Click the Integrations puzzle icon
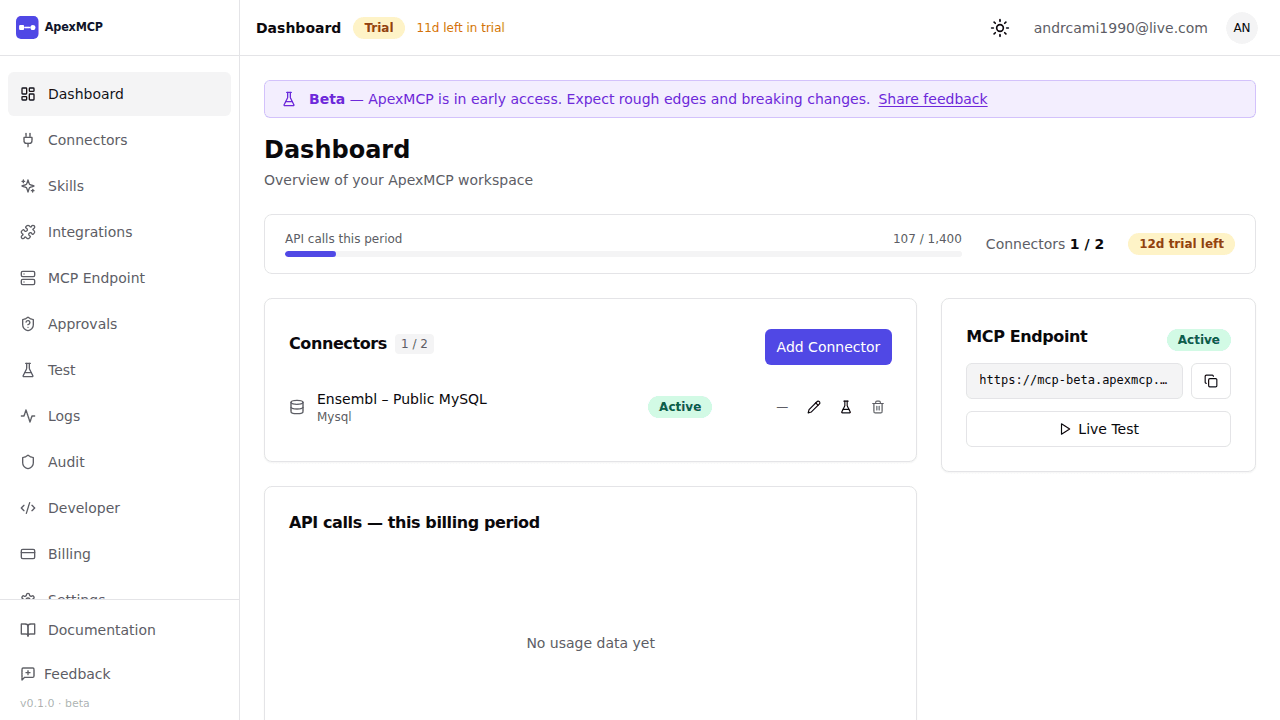Screen dimensions: 1280x720 click(x=28, y=232)
